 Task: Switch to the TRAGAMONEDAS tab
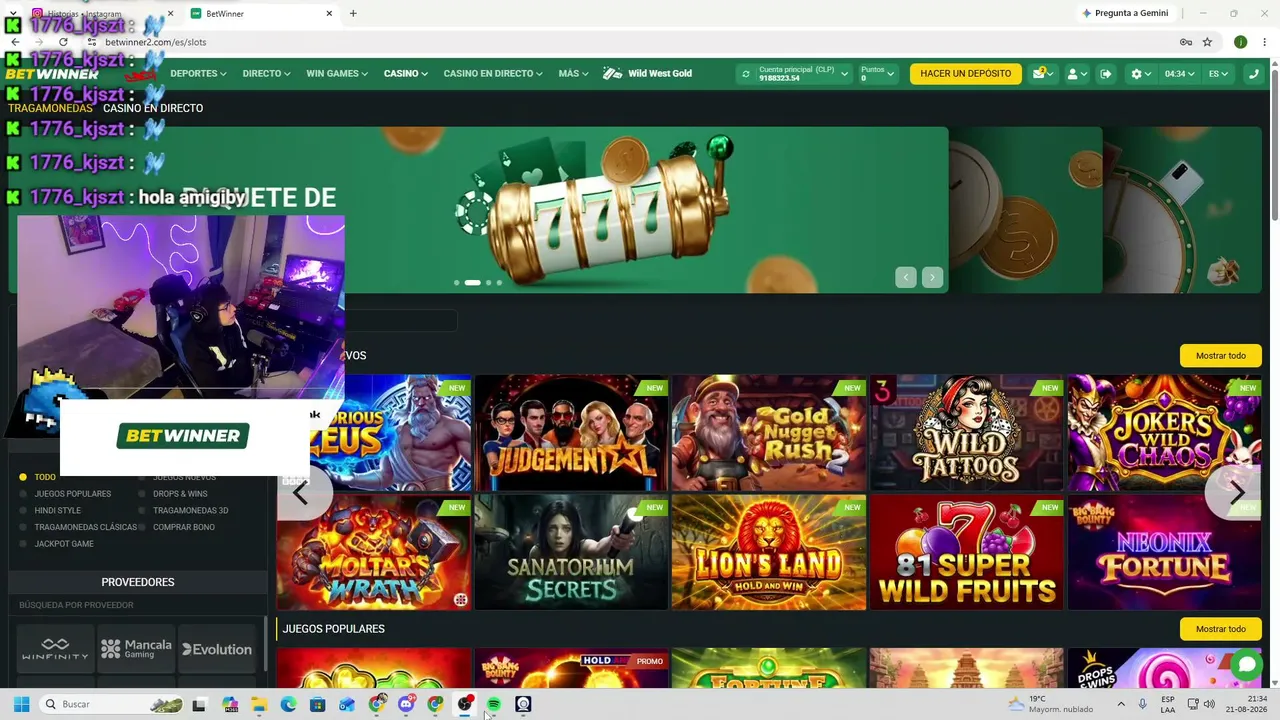pyautogui.click(x=50, y=108)
